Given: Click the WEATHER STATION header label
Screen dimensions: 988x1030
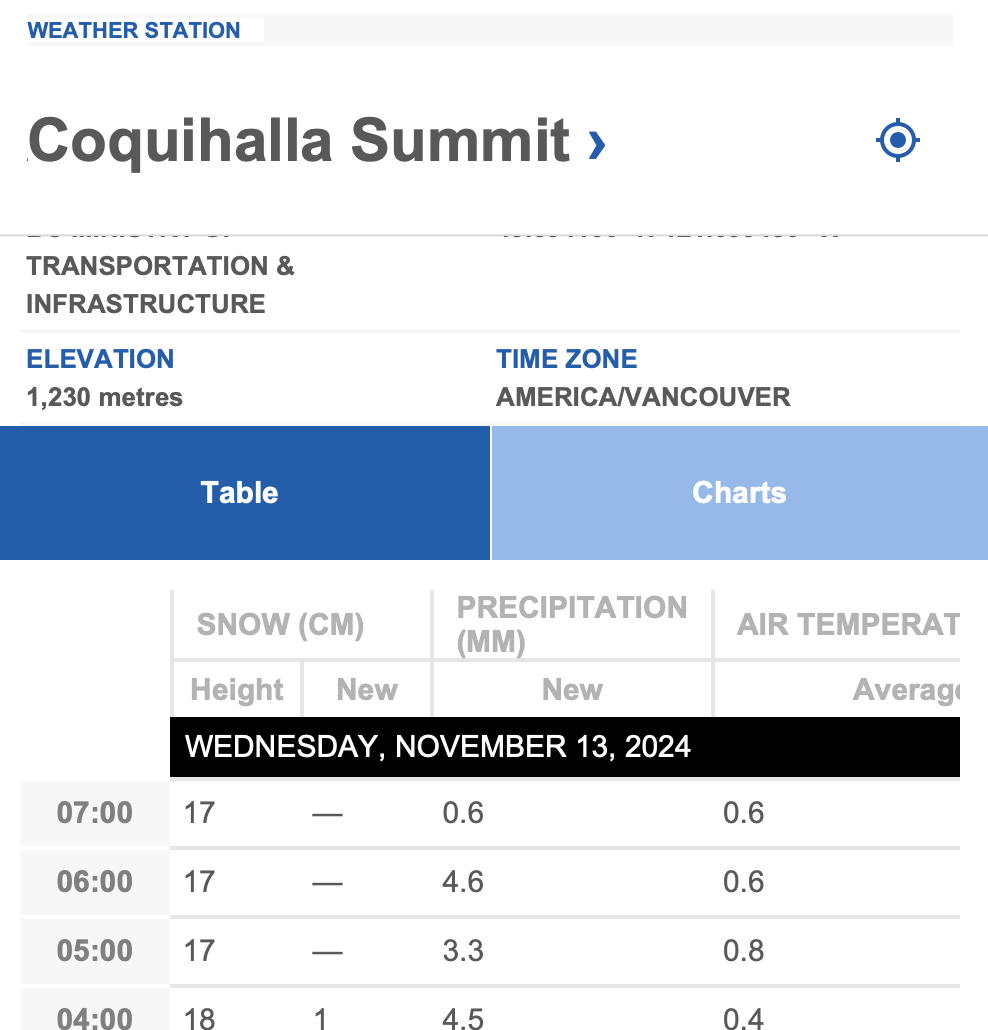Looking at the screenshot, I should coord(134,30).
